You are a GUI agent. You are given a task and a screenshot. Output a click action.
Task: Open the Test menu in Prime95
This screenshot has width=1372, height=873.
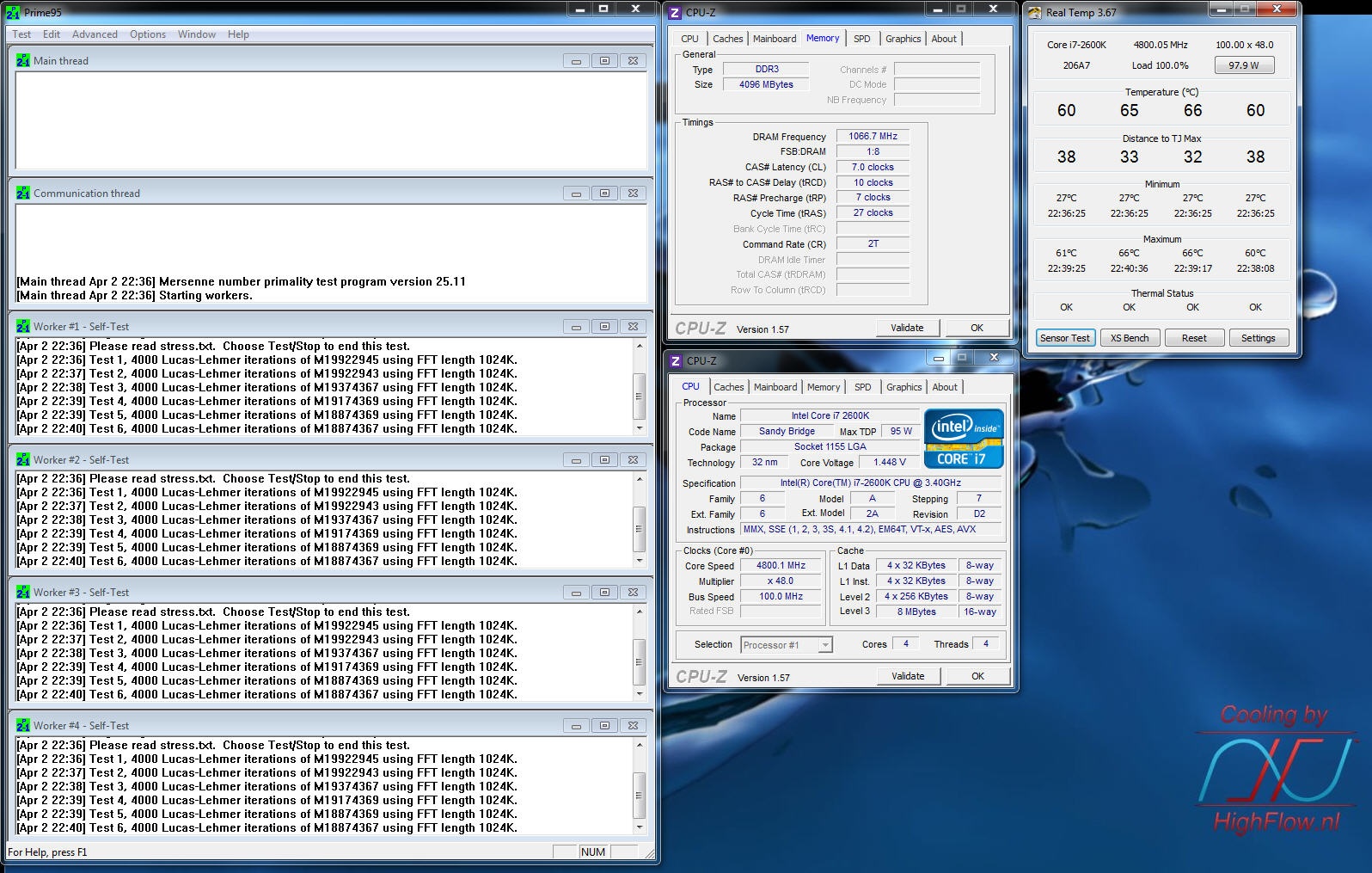point(21,34)
